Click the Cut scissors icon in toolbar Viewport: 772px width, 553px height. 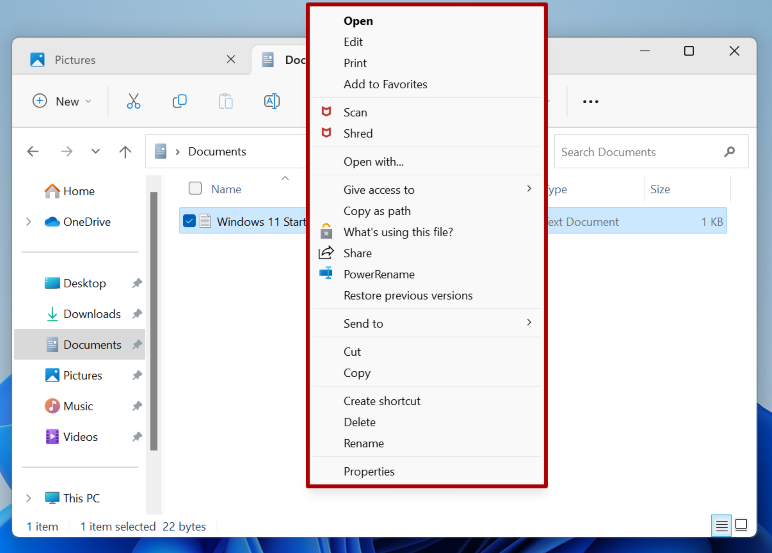[133, 101]
